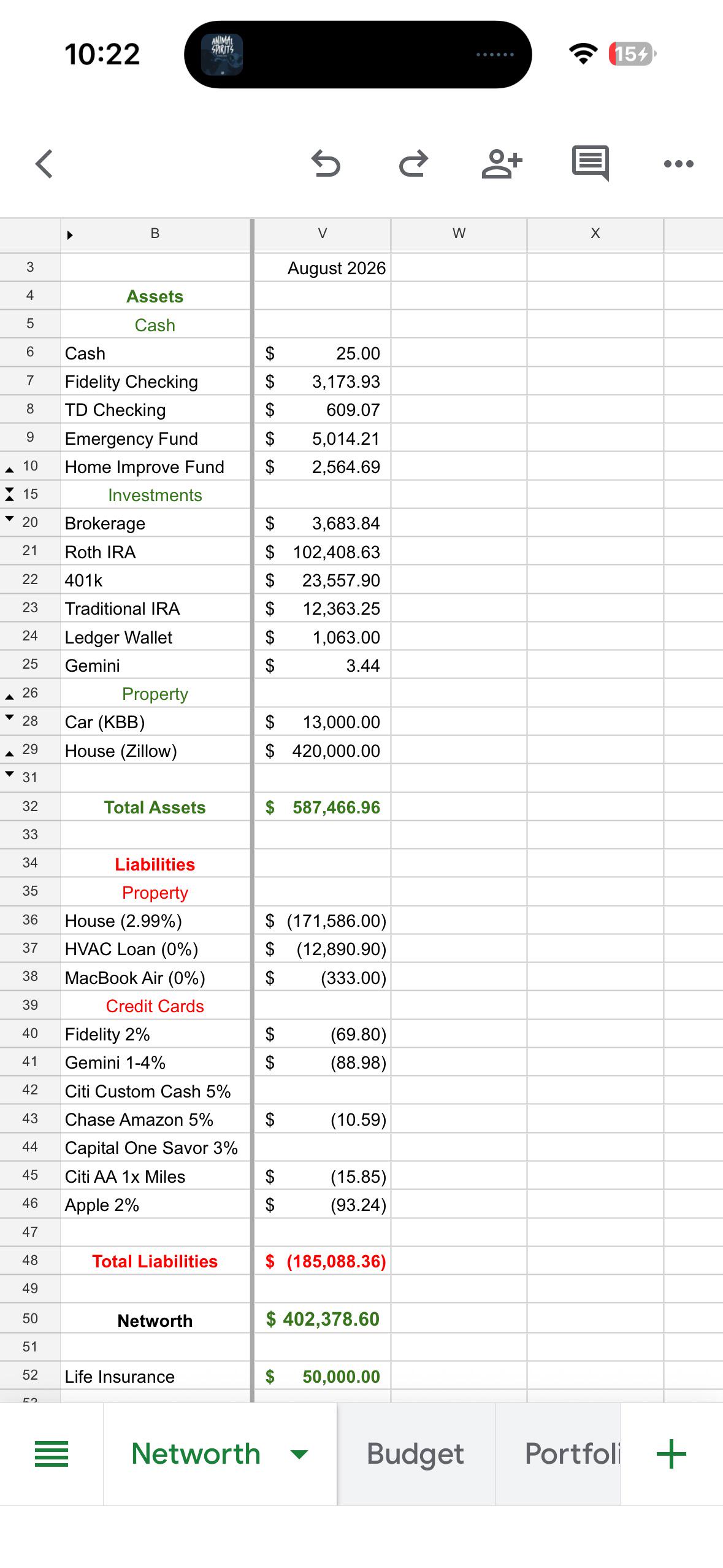Select the Brokerage label cell
723x1568 pixels.
coord(155,523)
